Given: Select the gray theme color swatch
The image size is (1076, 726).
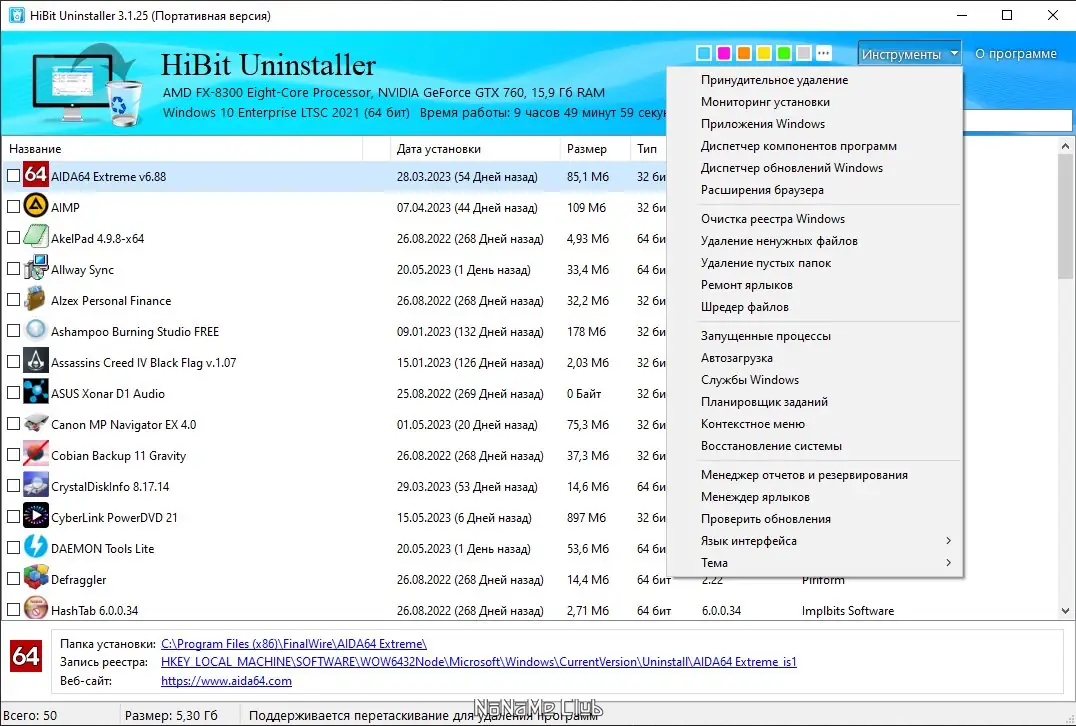Looking at the screenshot, I should point(804,53).
